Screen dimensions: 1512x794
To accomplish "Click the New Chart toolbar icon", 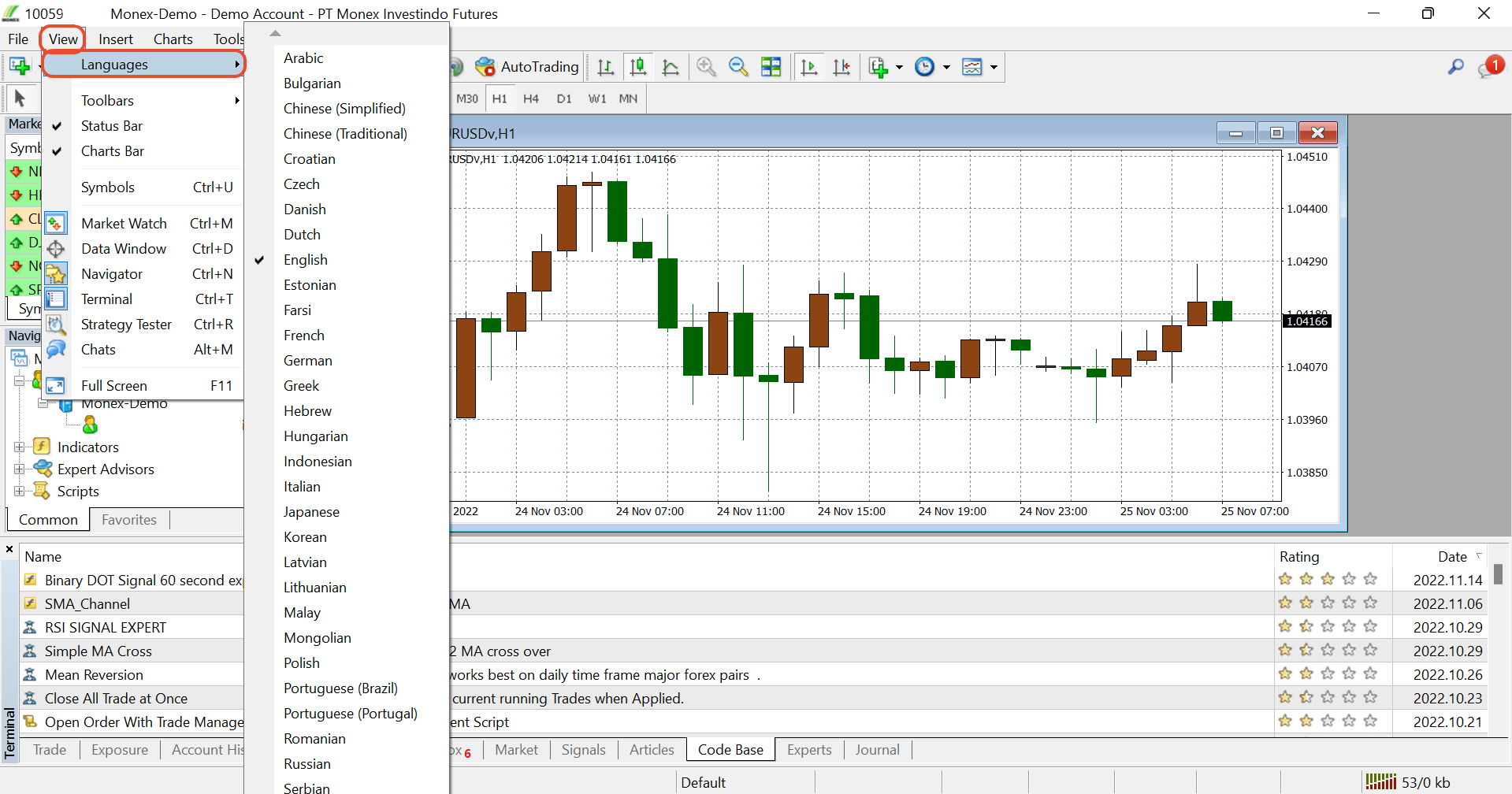I will (x=20, y=67).
